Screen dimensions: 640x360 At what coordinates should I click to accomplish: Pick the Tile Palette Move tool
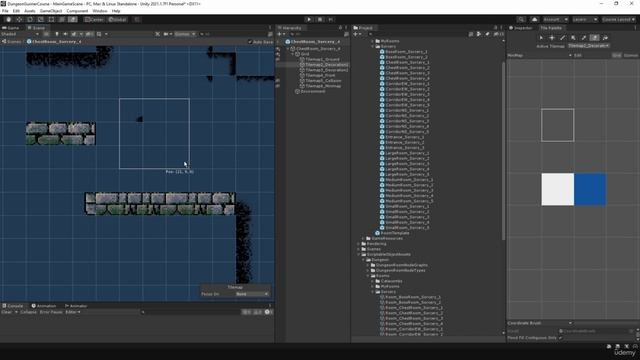point(552,38)
